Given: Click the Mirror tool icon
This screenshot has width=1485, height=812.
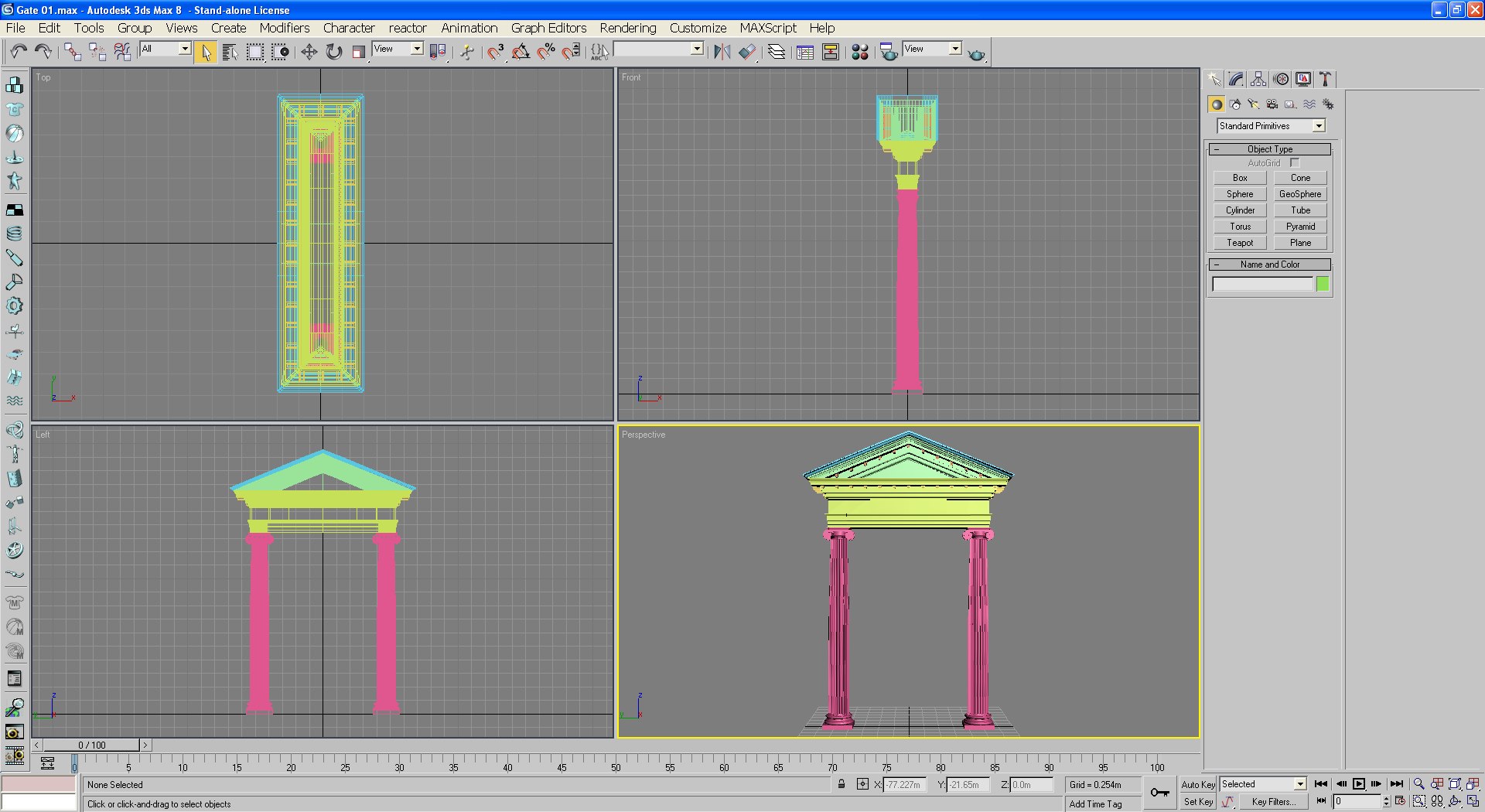Looking at the screenshot, I should click(722, 52).
